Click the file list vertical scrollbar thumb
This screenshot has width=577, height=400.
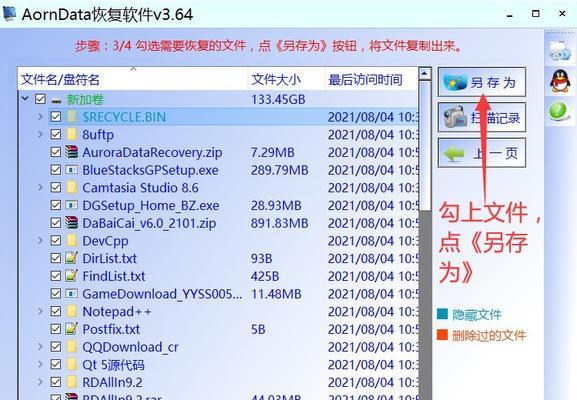coord(425,145)
